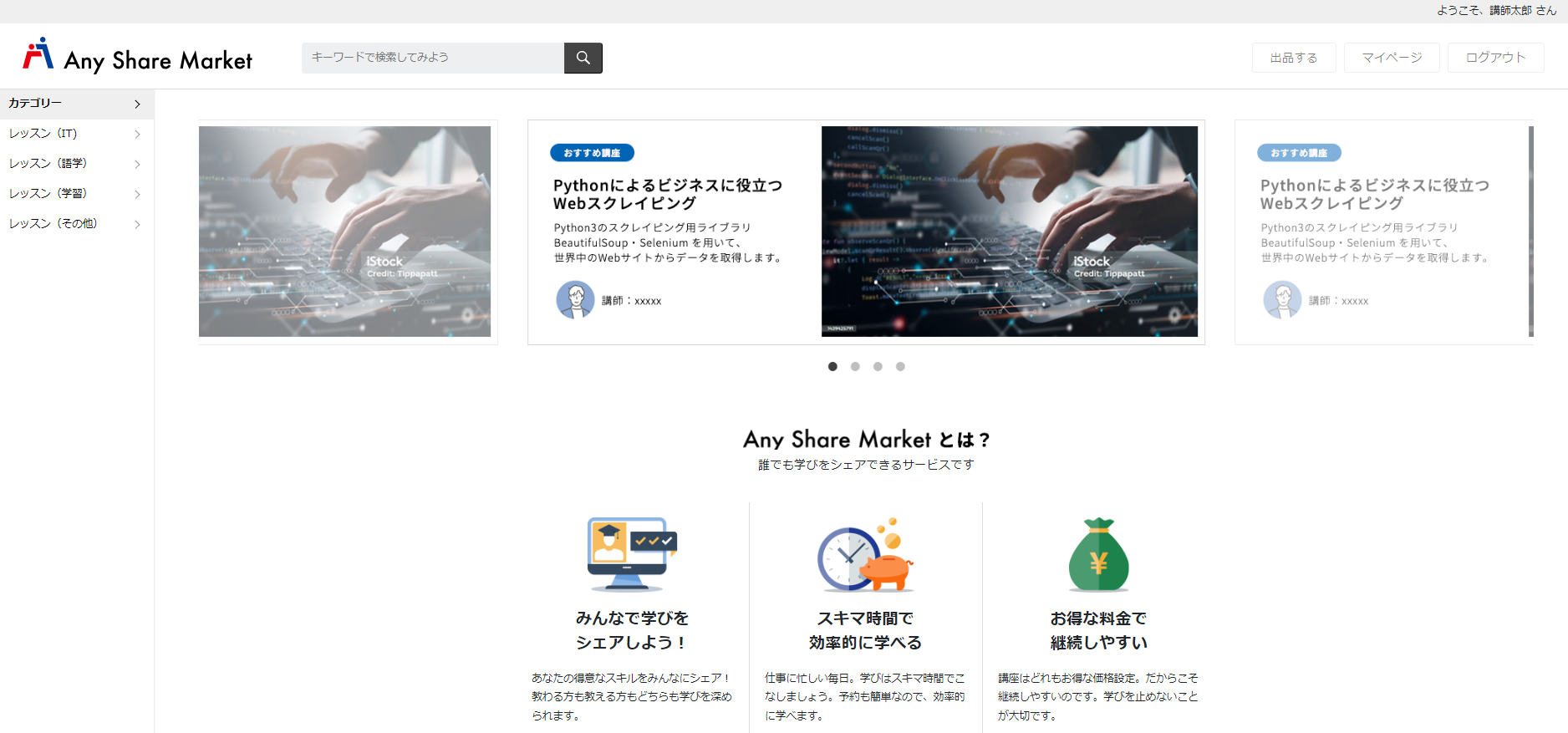This screenshot has height=733, width=1568.
Task: Click the clock and piggy bank icon
Action: (x=866, y=554)
